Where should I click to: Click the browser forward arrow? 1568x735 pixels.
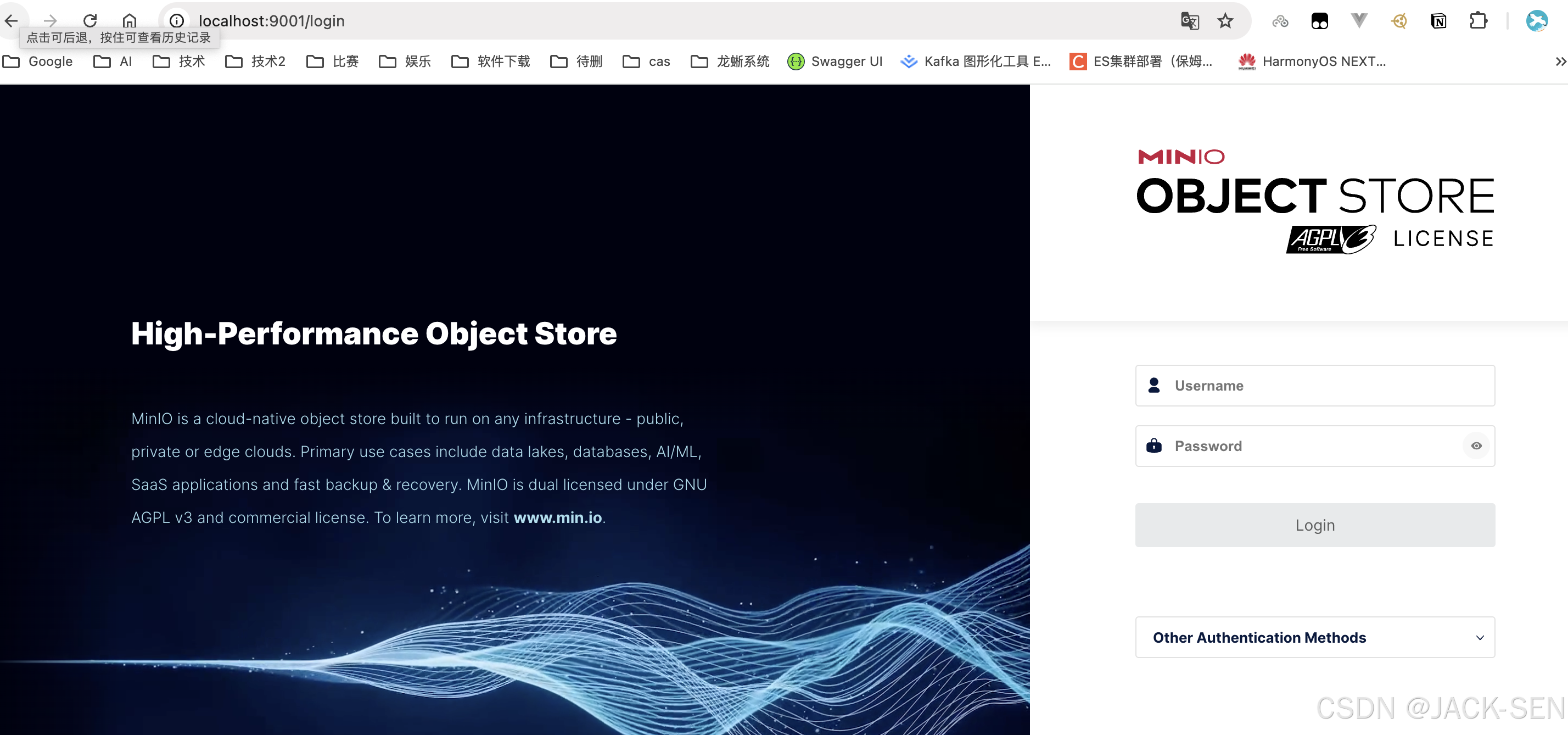(50, 21)
